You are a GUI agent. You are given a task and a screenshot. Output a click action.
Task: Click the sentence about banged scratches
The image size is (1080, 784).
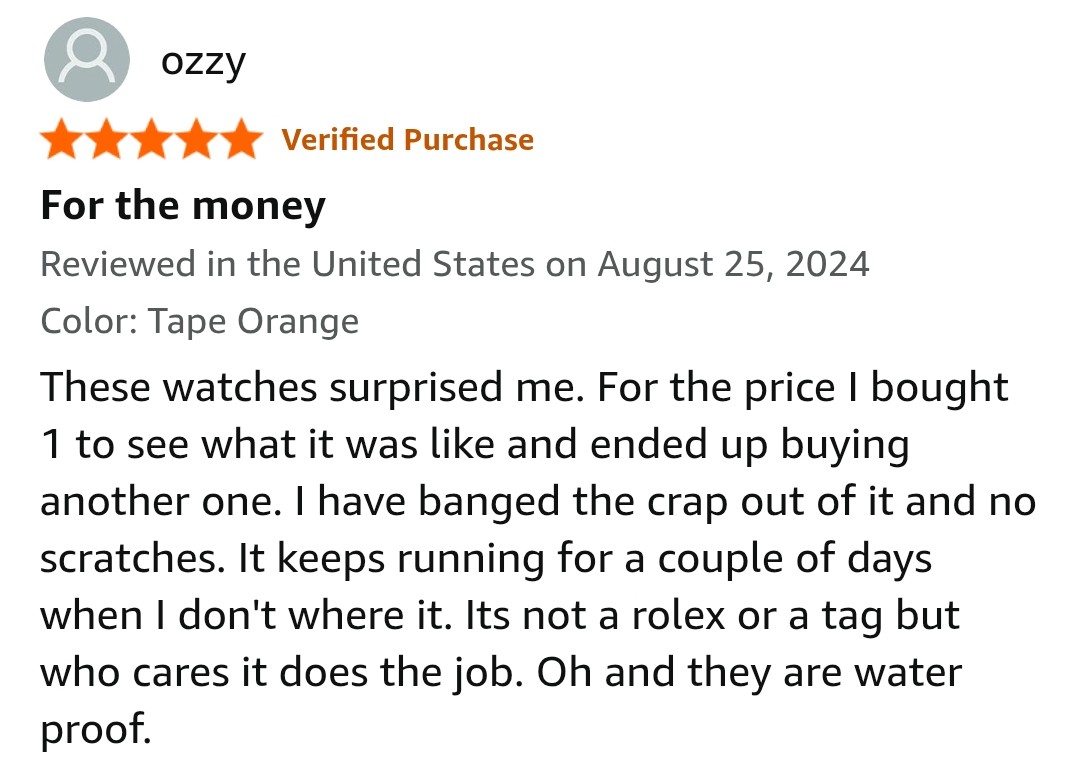coord(538,529)
